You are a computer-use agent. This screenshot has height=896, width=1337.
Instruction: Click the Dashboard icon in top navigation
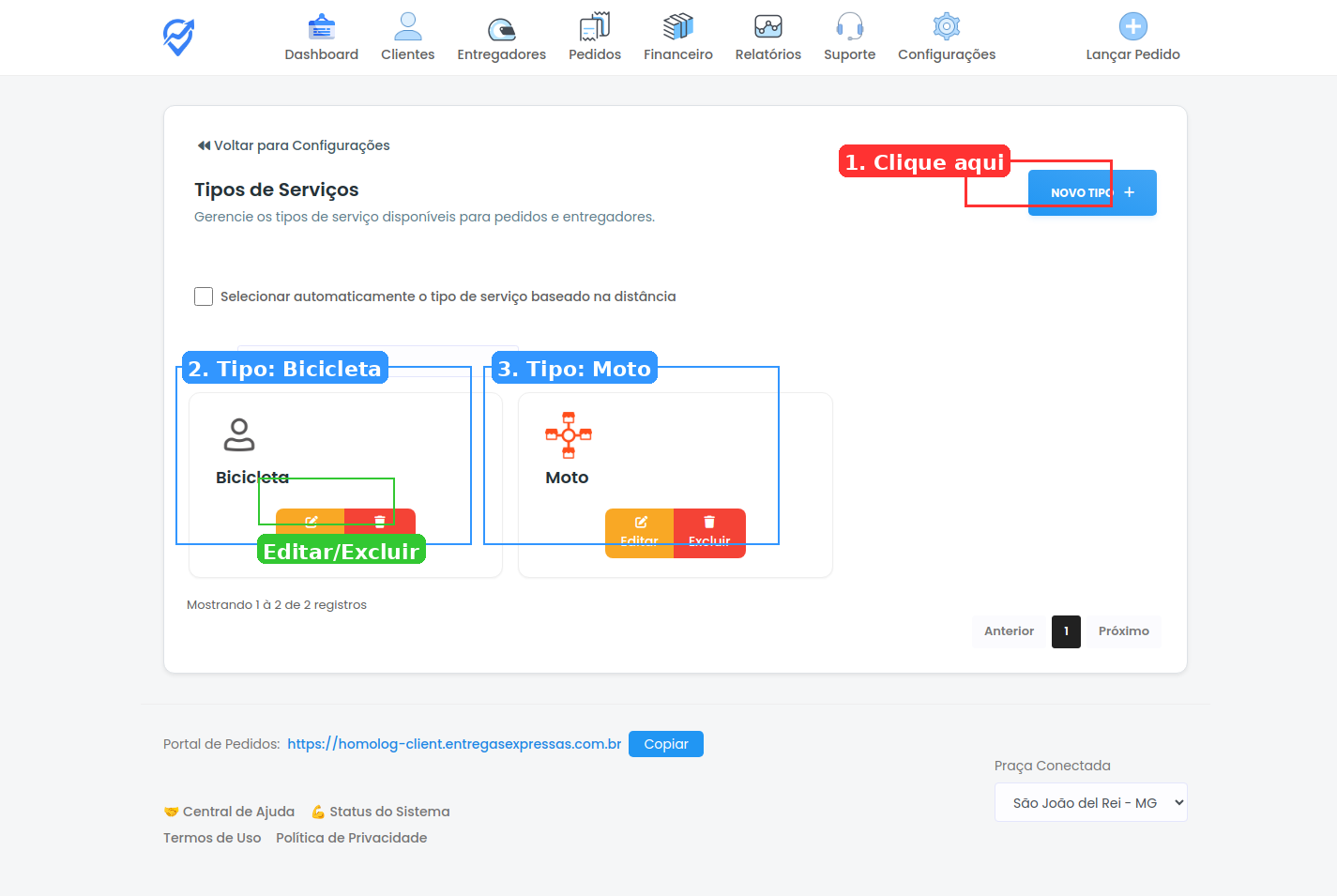point(321,26)
